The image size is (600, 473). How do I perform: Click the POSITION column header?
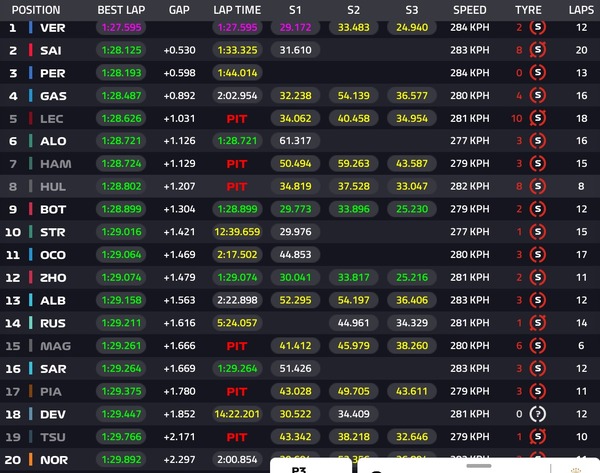[36, 10]
